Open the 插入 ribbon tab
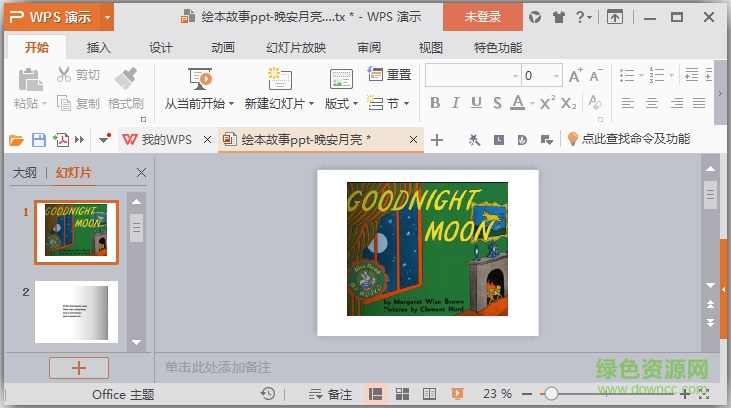Image resolution: width=731 pixels, height=408 pixels. coord(98,47)
